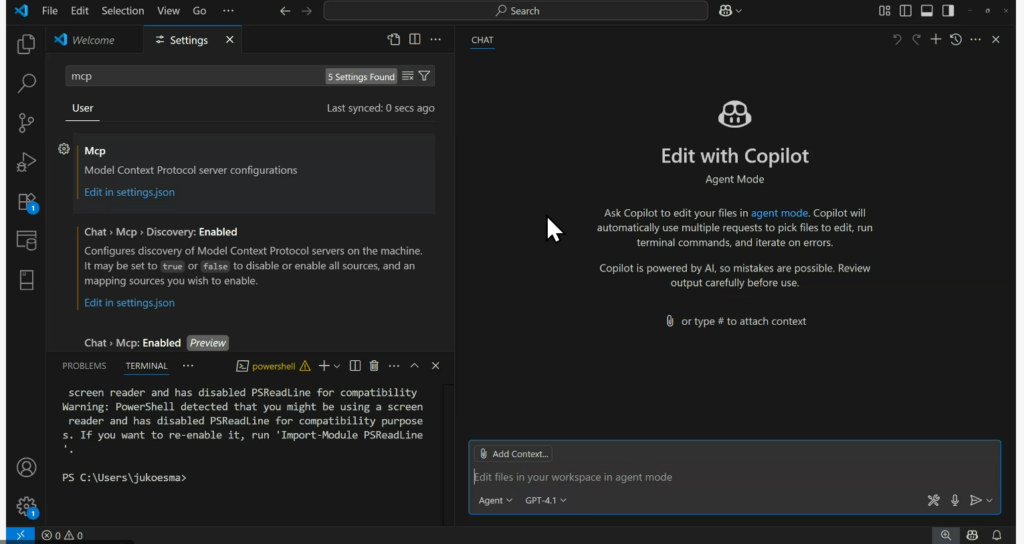Screen dimensions: 1024x544
Task: Open the Search view in activity bar
Action: click(x=26, y=83)
